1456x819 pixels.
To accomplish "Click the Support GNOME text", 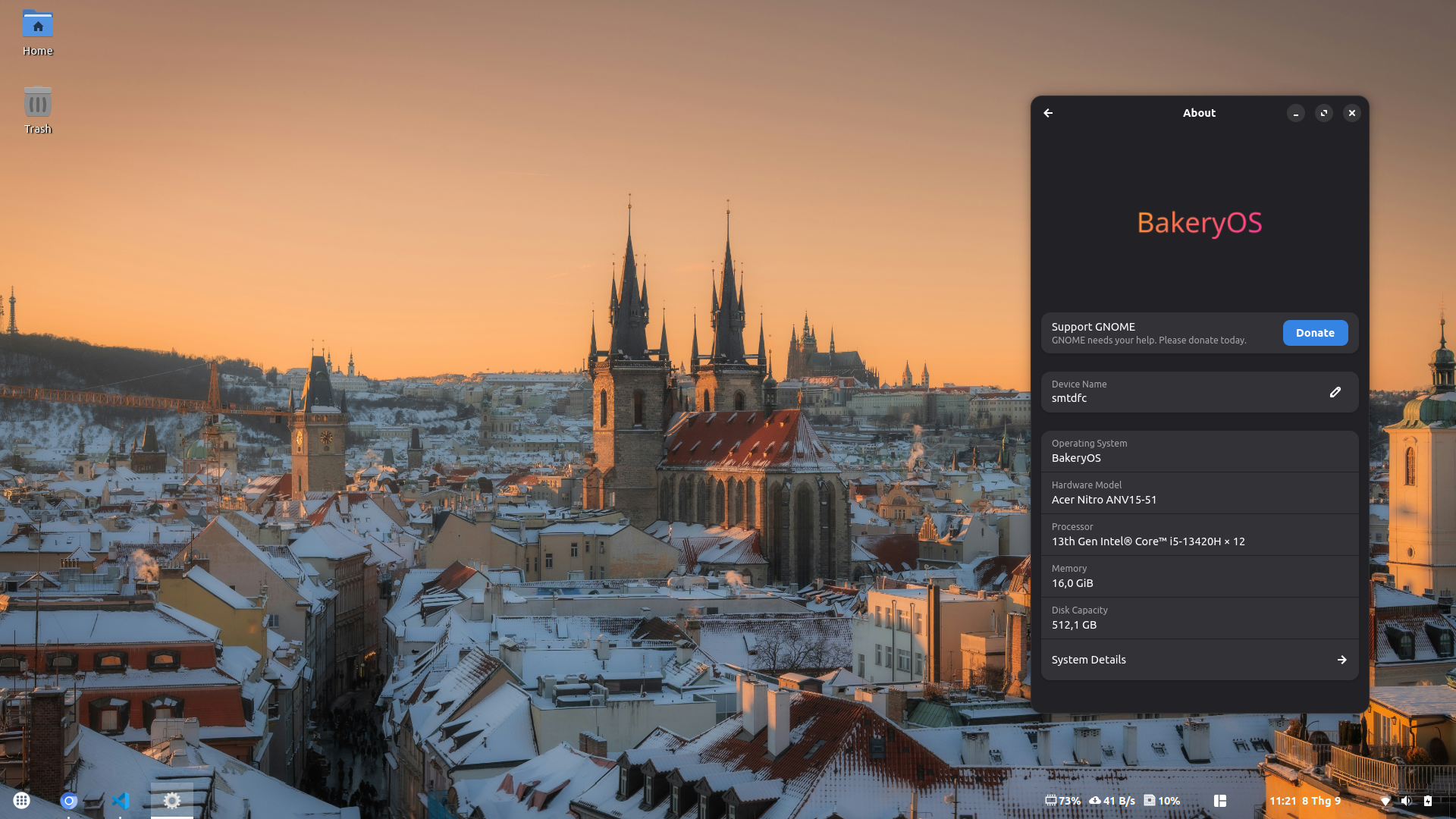I will point(1093,327).
